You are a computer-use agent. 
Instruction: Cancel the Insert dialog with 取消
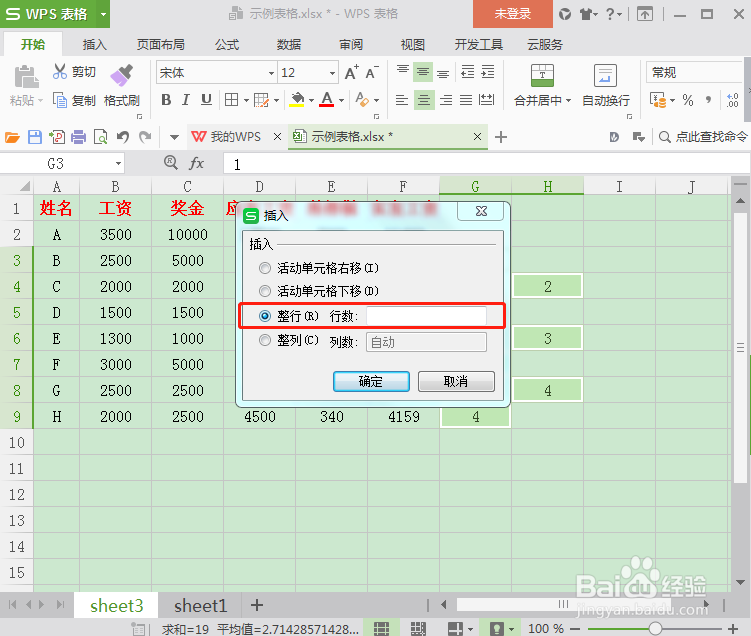tap(456, 381)
